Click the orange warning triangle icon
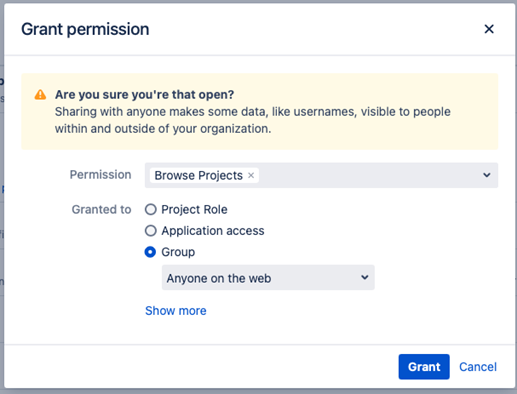 [x=40, y=95]
